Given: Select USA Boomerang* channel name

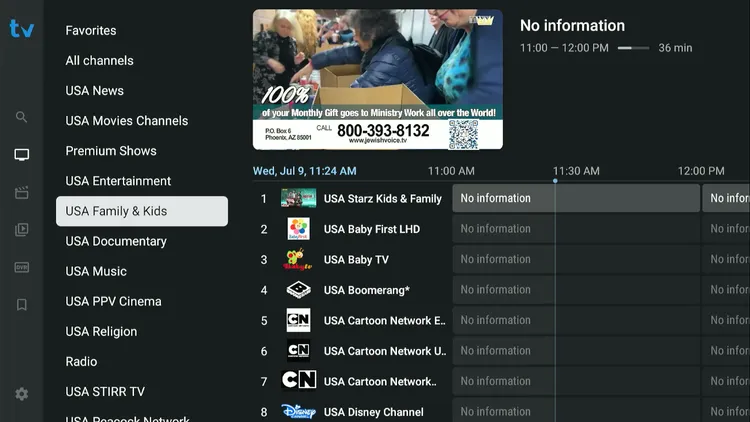Looking at the screenshot, I should pos(366,290).
